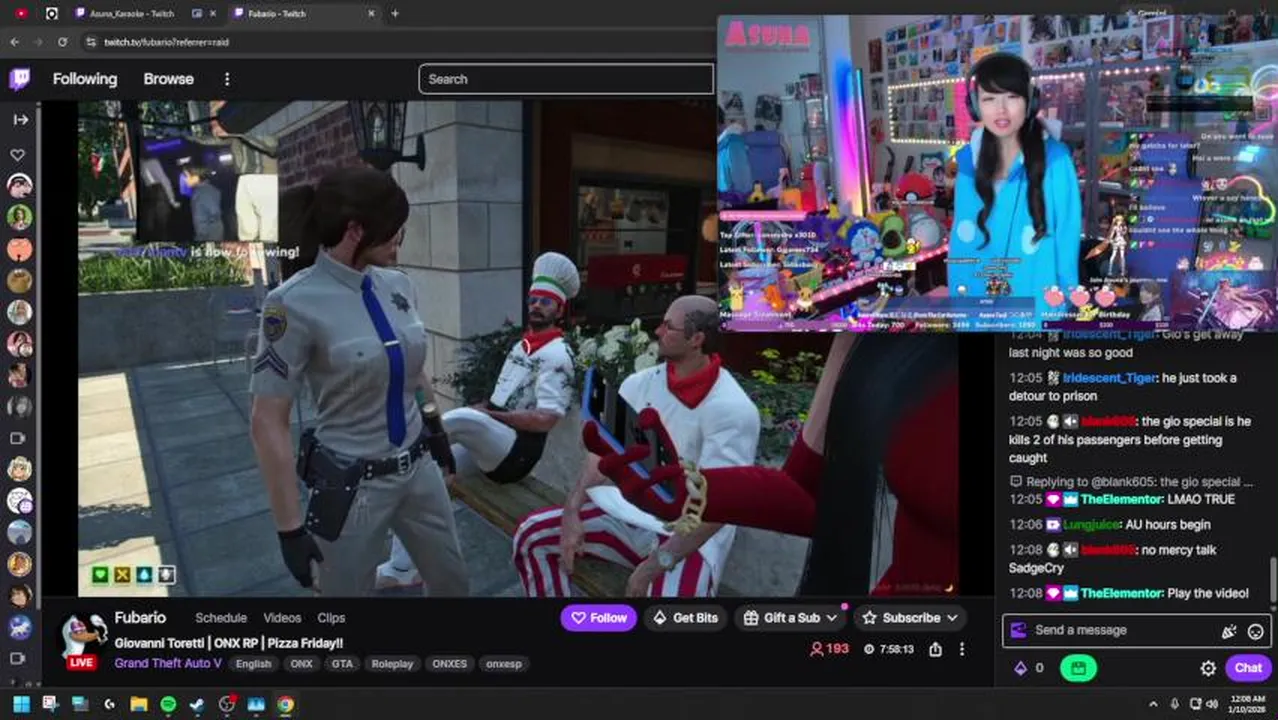Click the ONX stream tag
The width and height of the screenshot is (1278, 720).
pos(301,664)
